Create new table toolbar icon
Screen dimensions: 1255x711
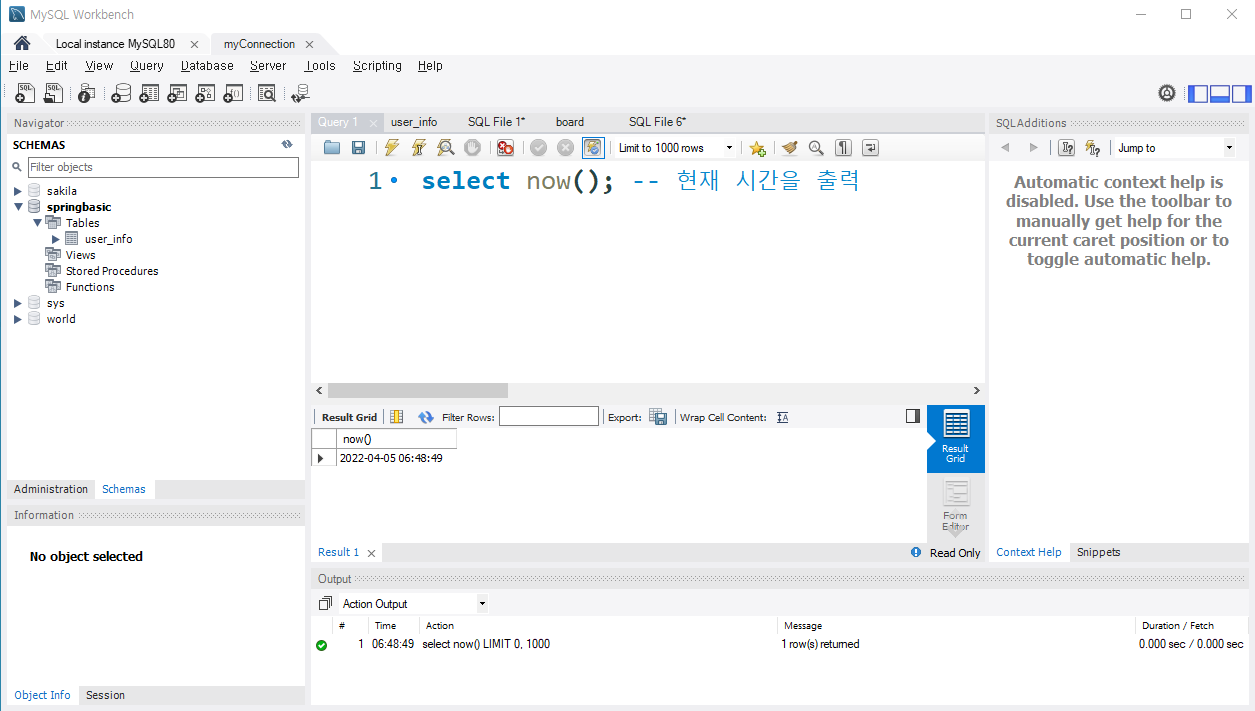pos(149,93)
